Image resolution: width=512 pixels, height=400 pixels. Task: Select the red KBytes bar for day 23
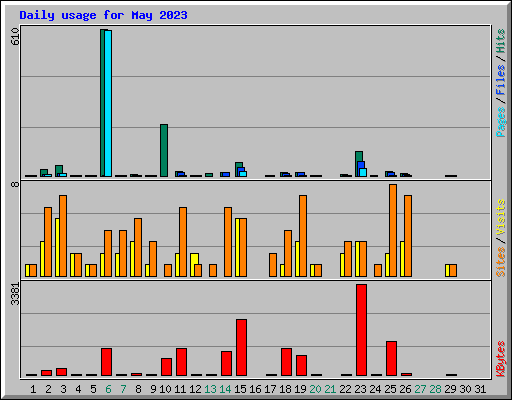click(361, 330)
